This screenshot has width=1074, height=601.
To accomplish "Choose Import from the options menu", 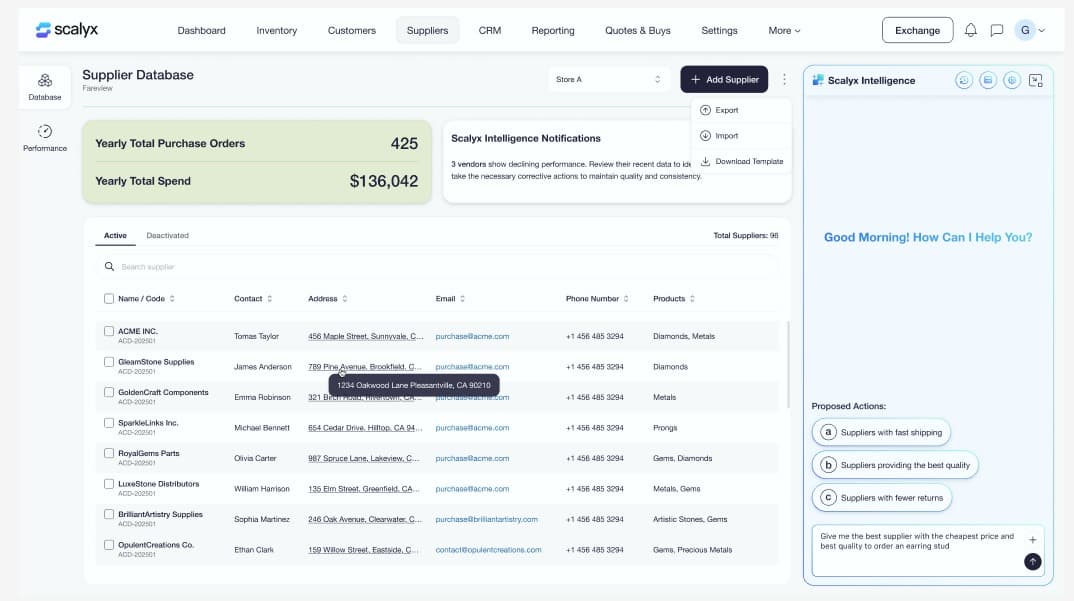I will click(726, 136).
